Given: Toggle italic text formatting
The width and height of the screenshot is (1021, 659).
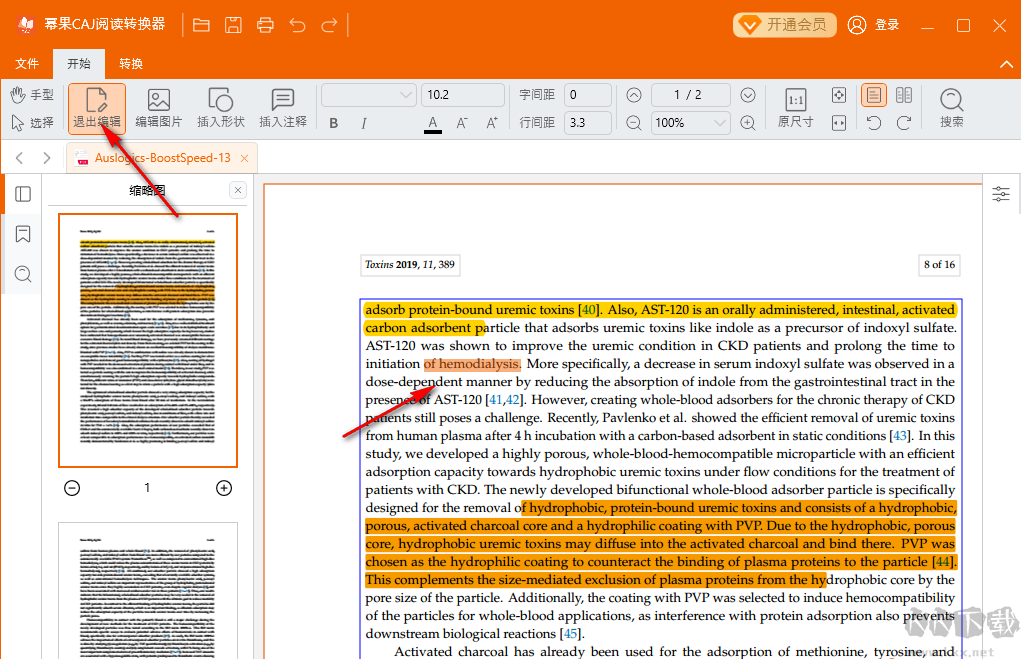Looking at the screenshot, I should pyautogui.click(x=364, y=123).
